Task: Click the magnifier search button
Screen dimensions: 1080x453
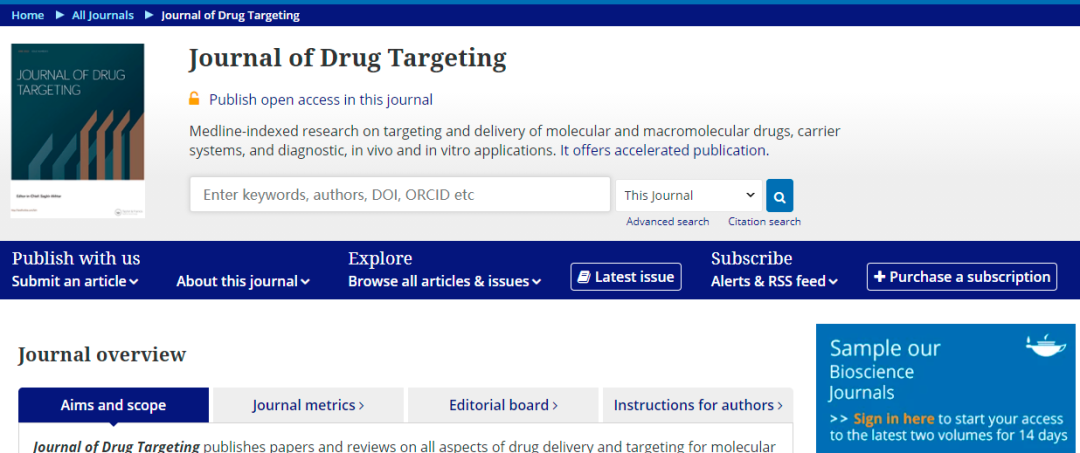Action: click(779, 196)
